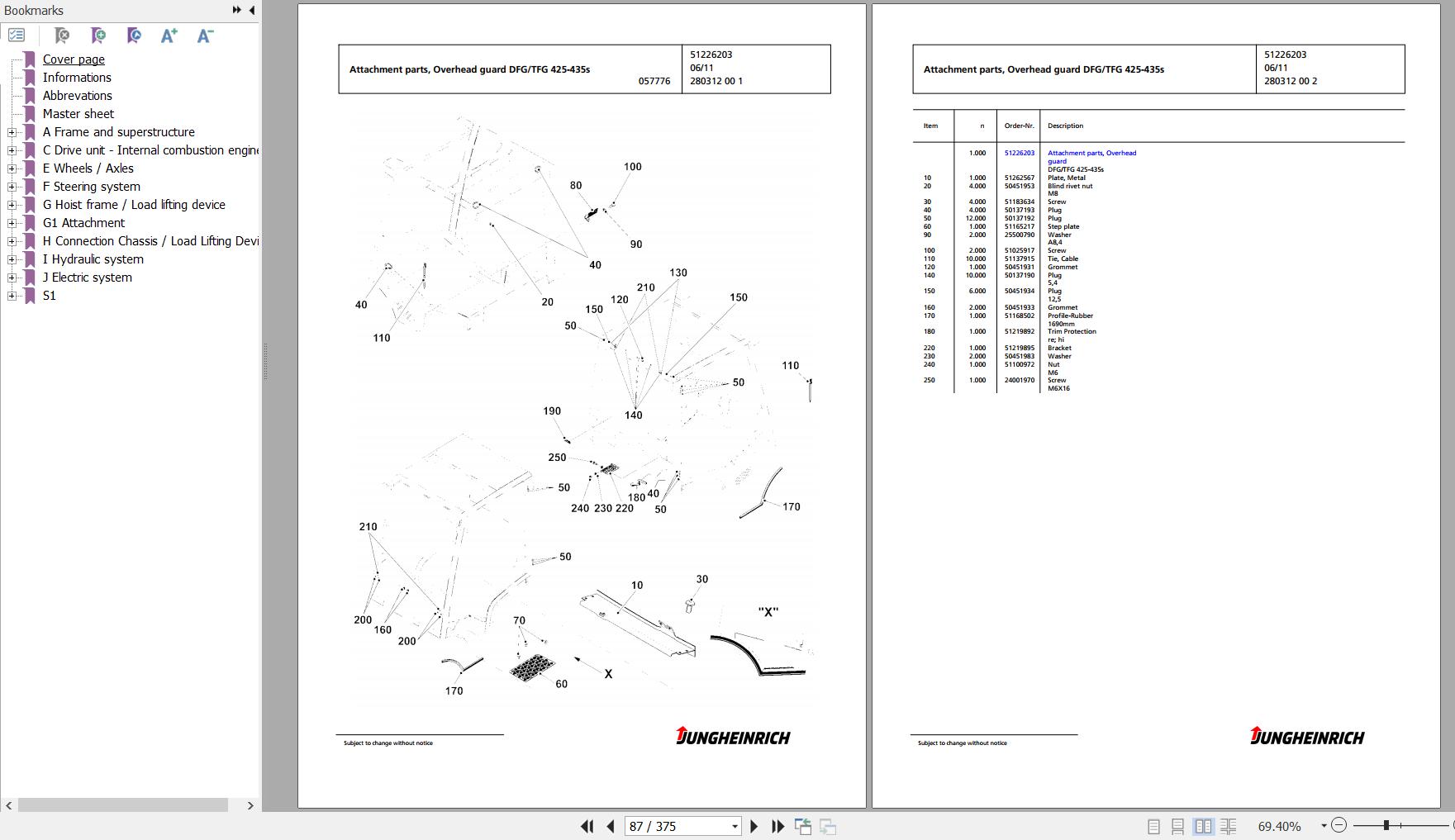This screenshot has width=1455, height=840.
Task: Click Blind rivet nut description
Action: tap(1070, 186)
